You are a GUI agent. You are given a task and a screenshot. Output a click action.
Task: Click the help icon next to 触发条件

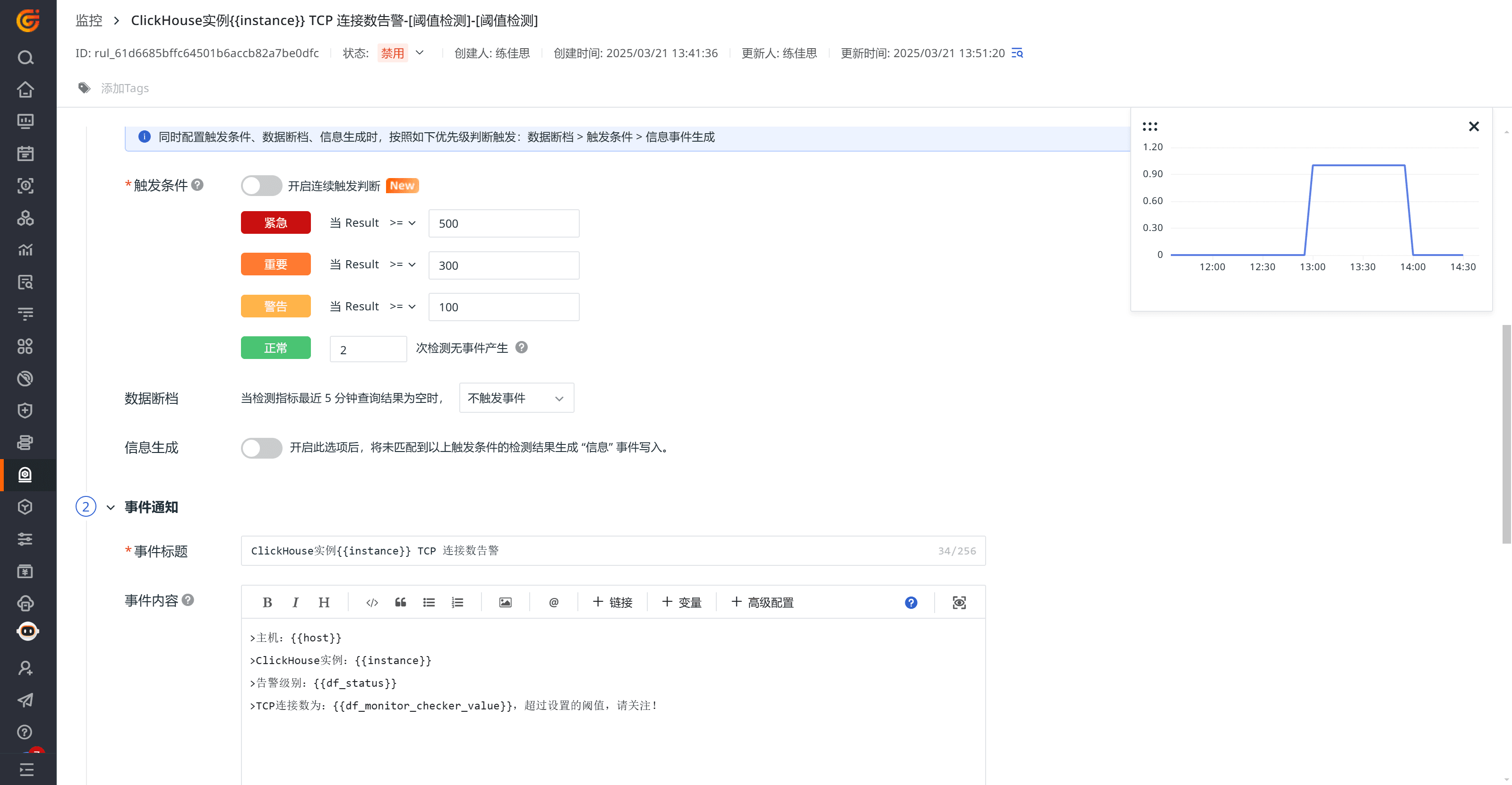tap(198, 185)
